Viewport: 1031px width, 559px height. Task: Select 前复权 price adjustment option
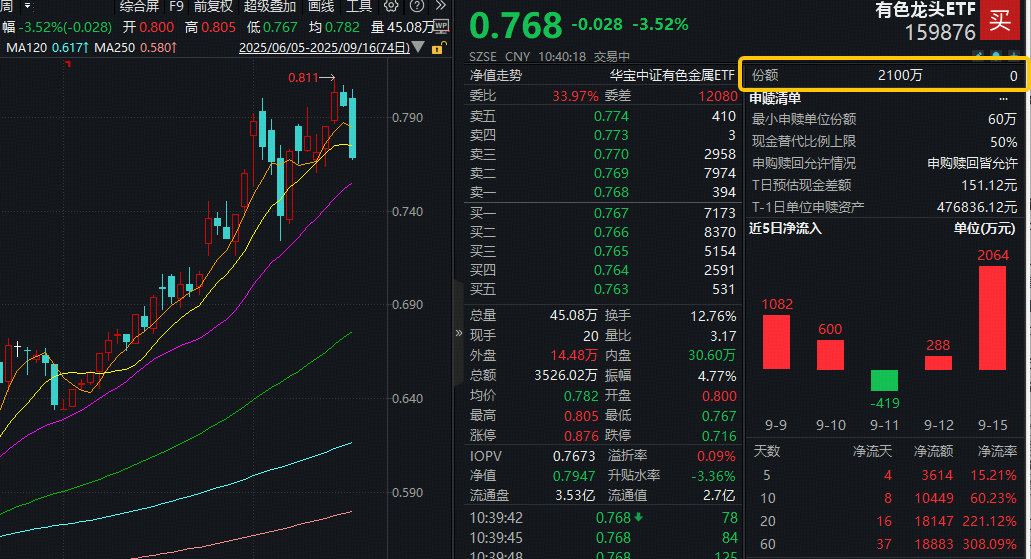(x=213, y=6)
